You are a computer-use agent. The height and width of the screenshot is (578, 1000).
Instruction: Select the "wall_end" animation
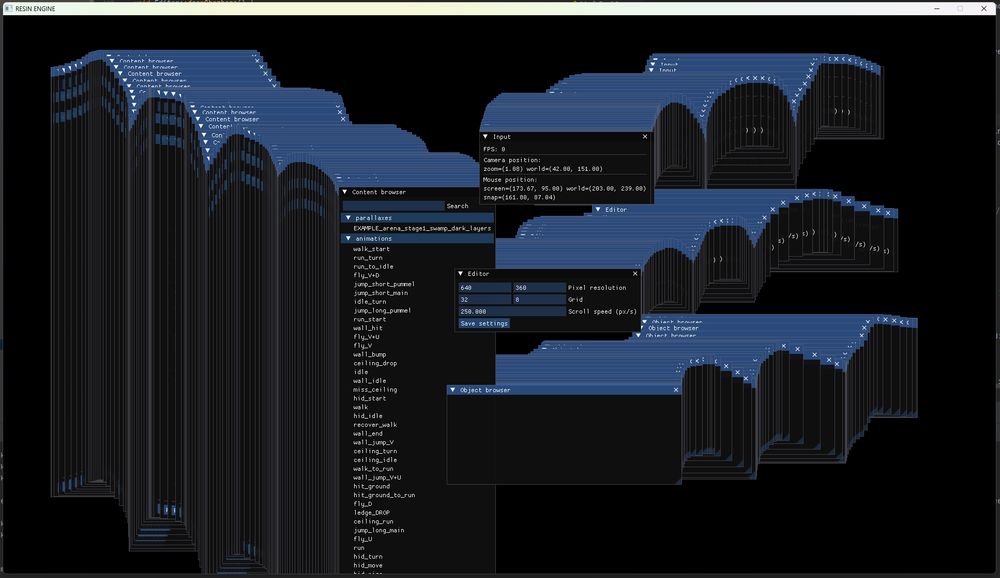point(368,434)
